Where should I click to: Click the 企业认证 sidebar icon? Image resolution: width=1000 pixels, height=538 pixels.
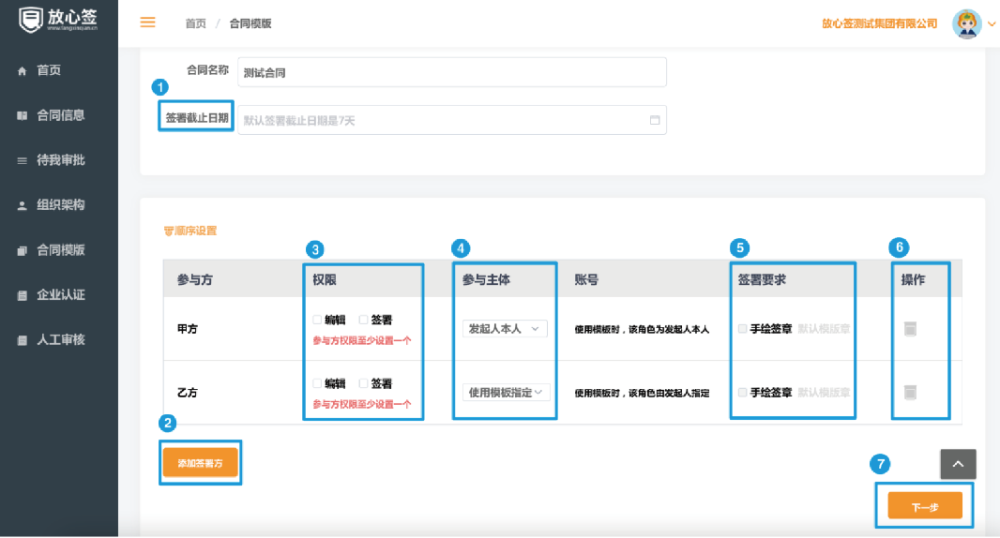click(x=22, y=295)
